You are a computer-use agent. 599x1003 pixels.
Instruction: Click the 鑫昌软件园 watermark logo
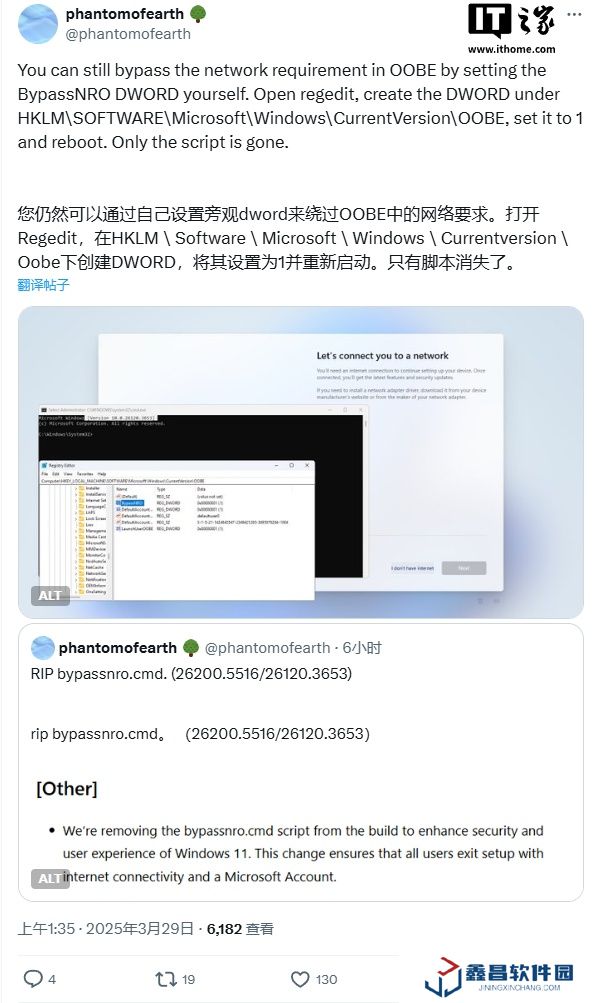click(x=500, y=977)
